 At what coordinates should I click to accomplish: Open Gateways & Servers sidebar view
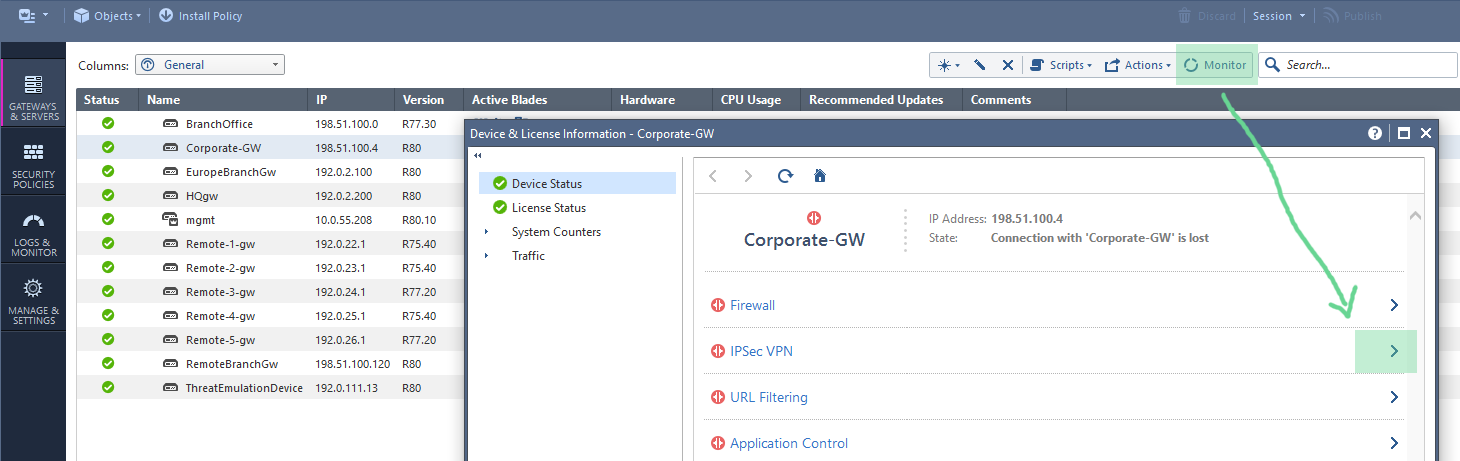click(34, 97)
